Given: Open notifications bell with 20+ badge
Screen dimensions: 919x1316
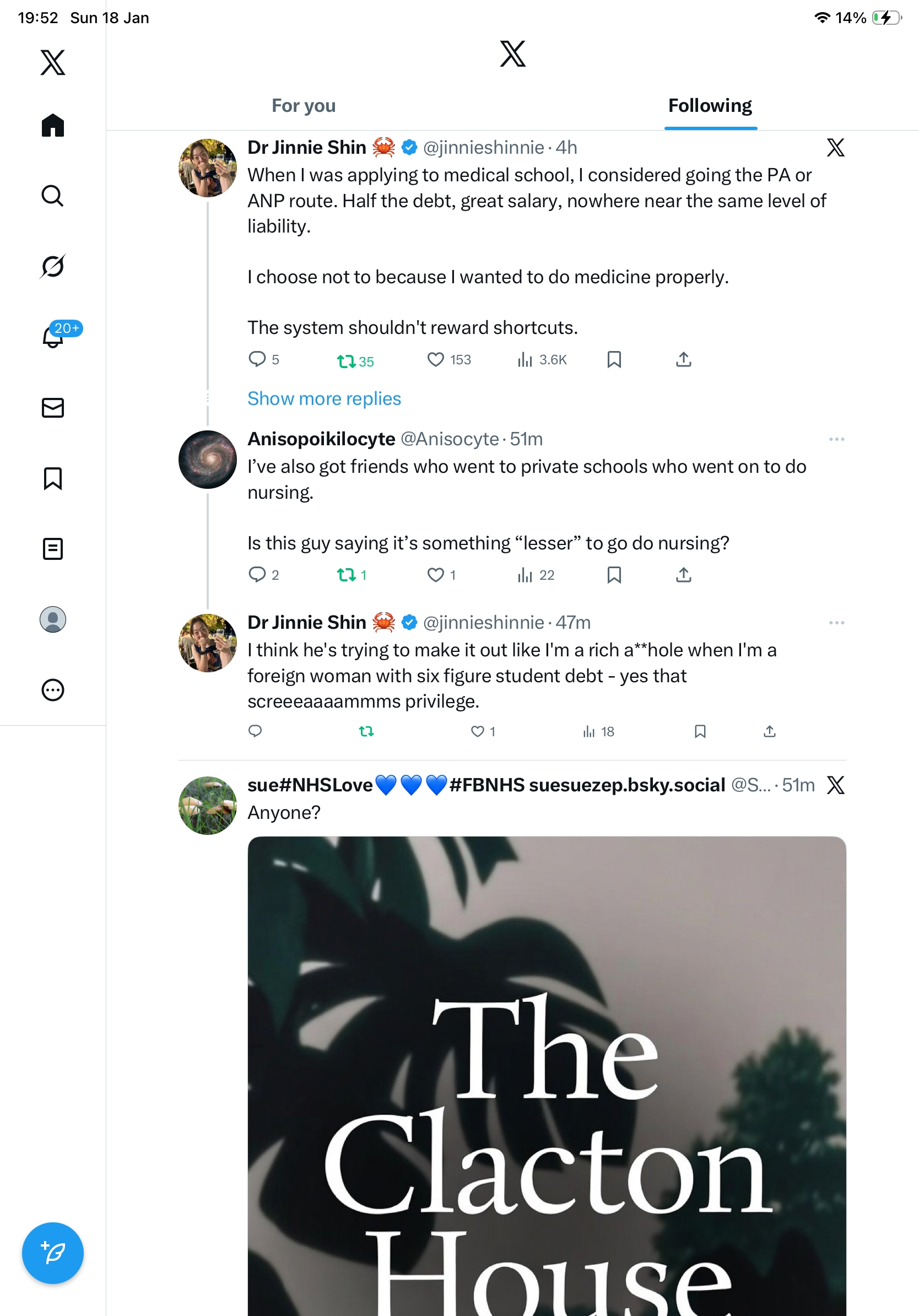Looking at the screenshot, I should click(54, 337).
